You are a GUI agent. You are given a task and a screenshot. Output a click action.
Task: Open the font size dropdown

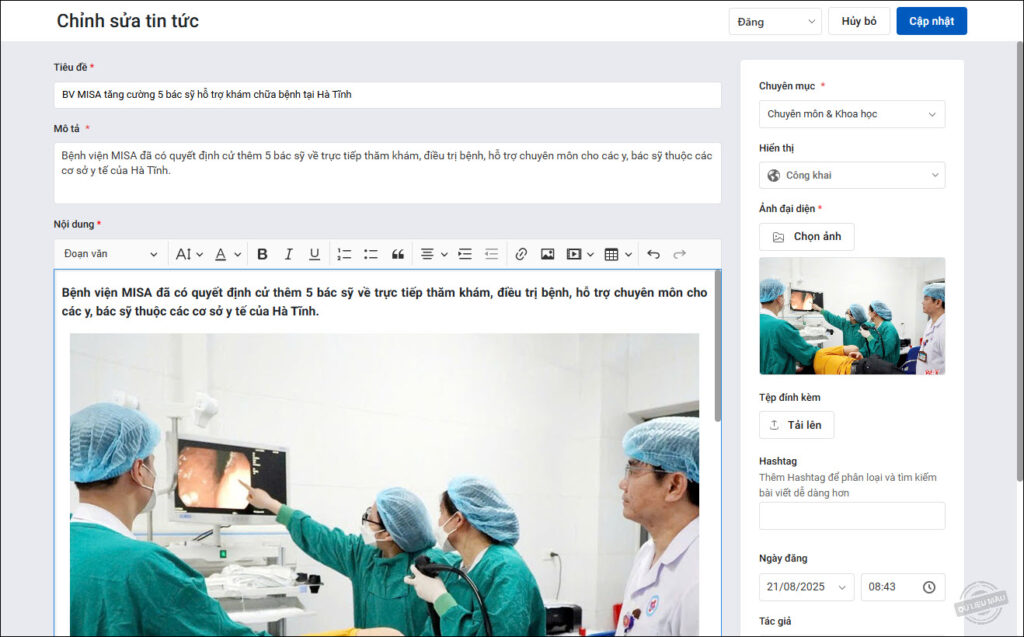click(189, 254)
